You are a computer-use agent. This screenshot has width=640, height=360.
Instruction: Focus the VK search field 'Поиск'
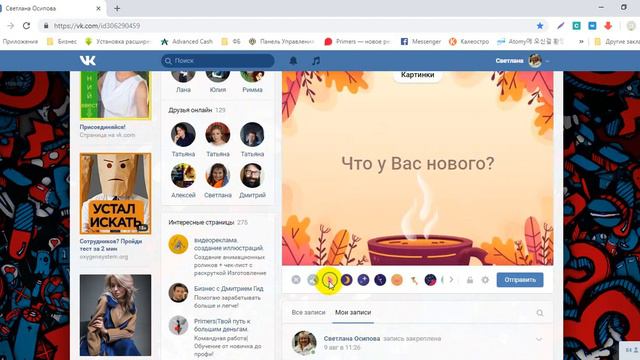(218, 61)
